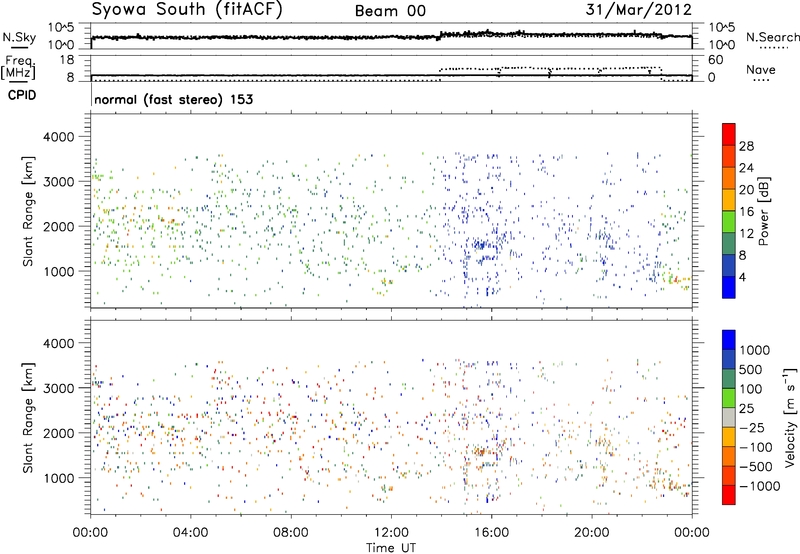Click the 20:00 time tick label
The height and width of the screenshot is (554, 800).
[x=591, y=533]
